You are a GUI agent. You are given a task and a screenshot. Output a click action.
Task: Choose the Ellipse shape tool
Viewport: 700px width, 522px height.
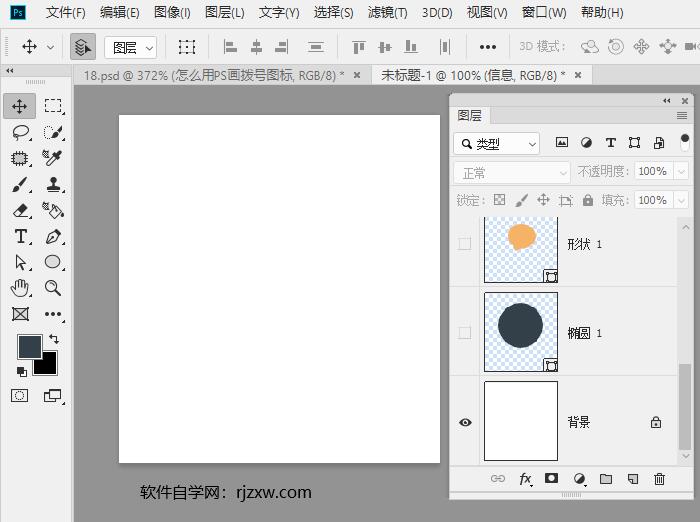pyautogui.click(x=53, y=262)
